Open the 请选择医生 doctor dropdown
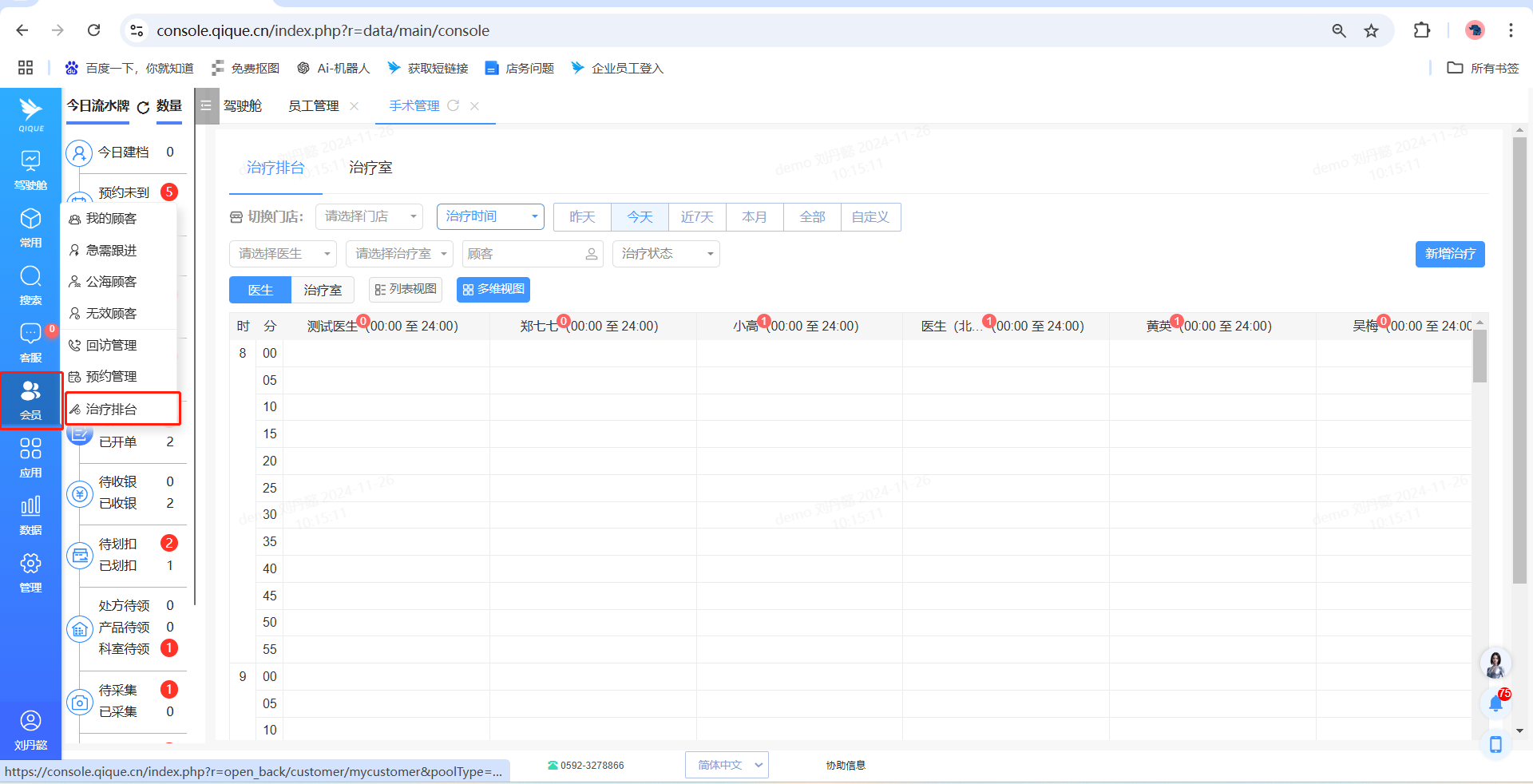1533x784 pixels. (x=283, y=254)
